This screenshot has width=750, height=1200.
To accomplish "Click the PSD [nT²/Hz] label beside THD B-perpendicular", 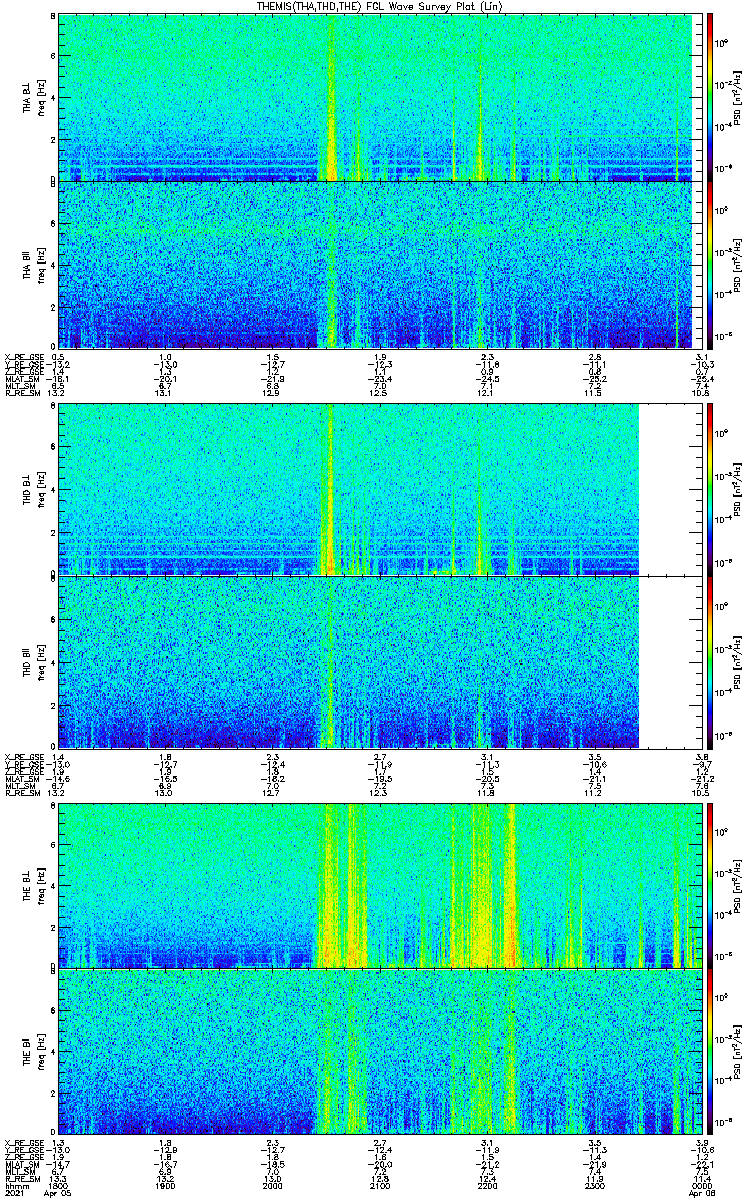I will (736, 489).
